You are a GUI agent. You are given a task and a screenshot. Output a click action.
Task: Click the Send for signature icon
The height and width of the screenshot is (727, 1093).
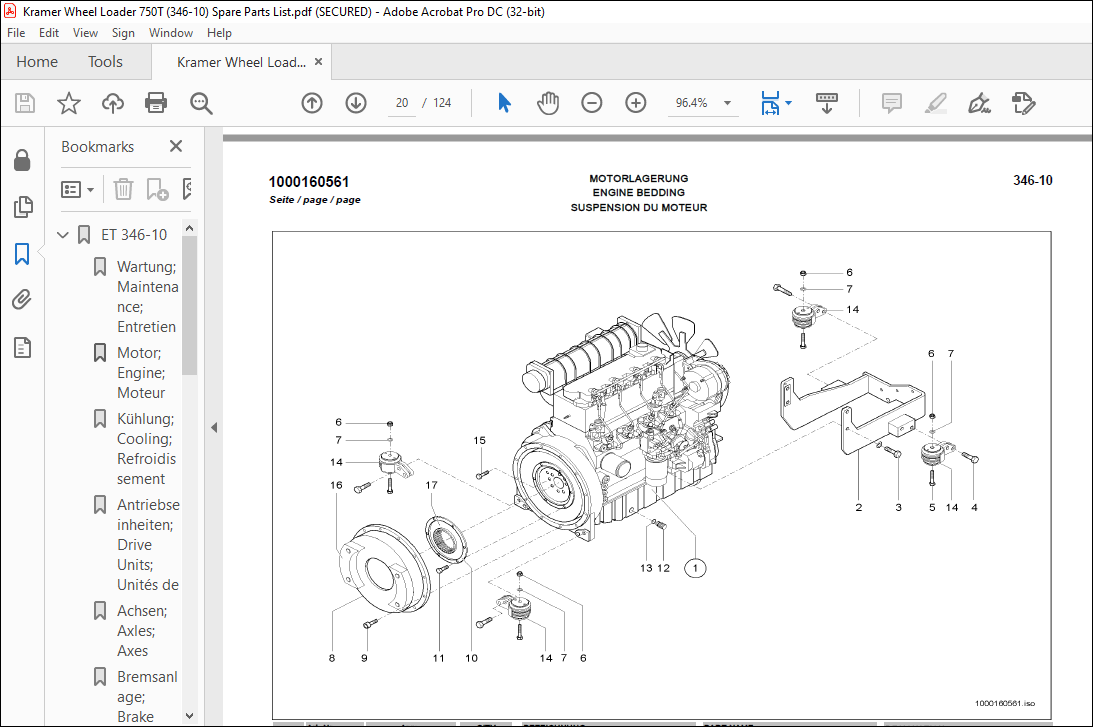1023,103
